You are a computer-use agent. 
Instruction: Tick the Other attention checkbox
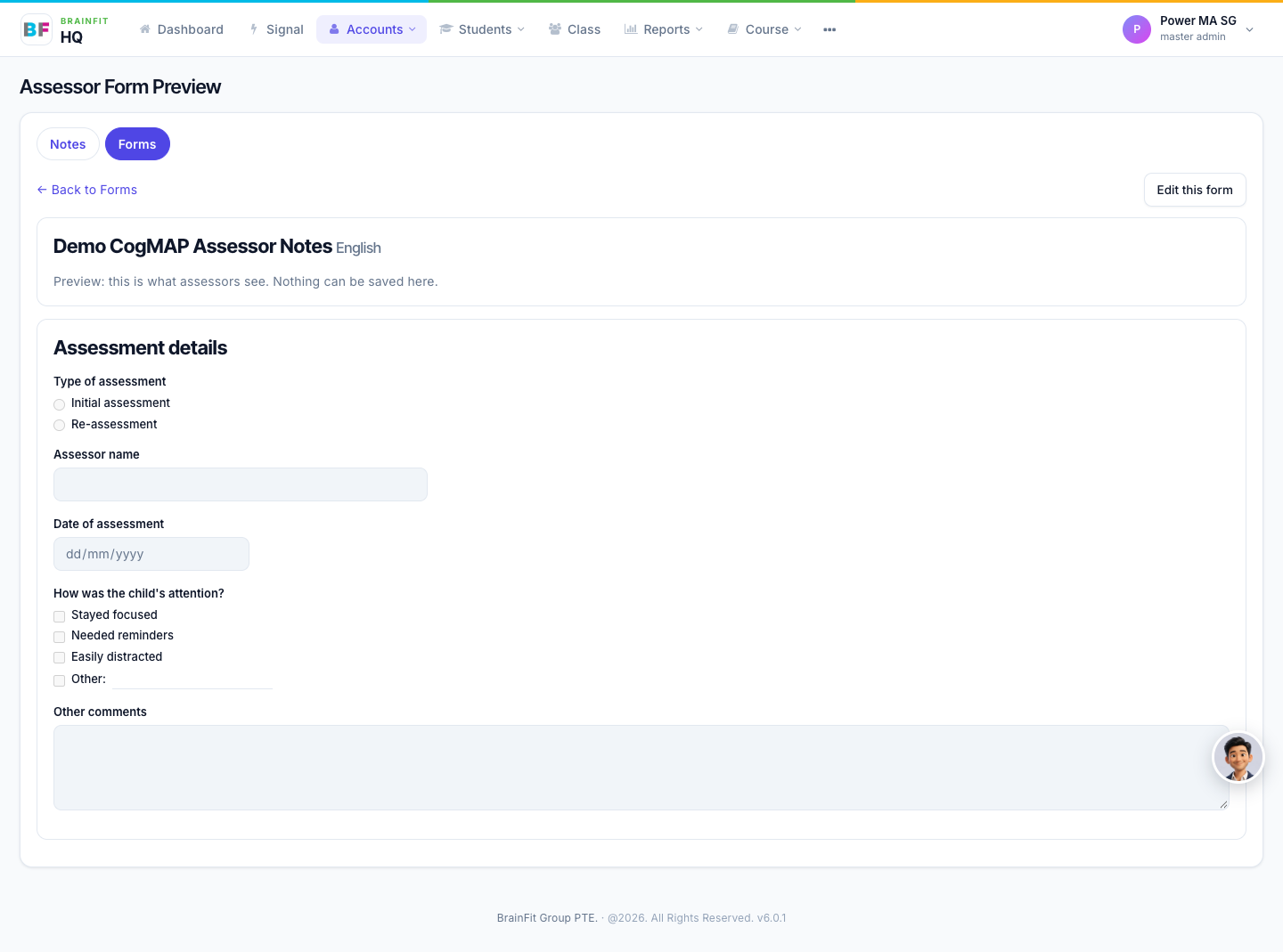point(60,680)
